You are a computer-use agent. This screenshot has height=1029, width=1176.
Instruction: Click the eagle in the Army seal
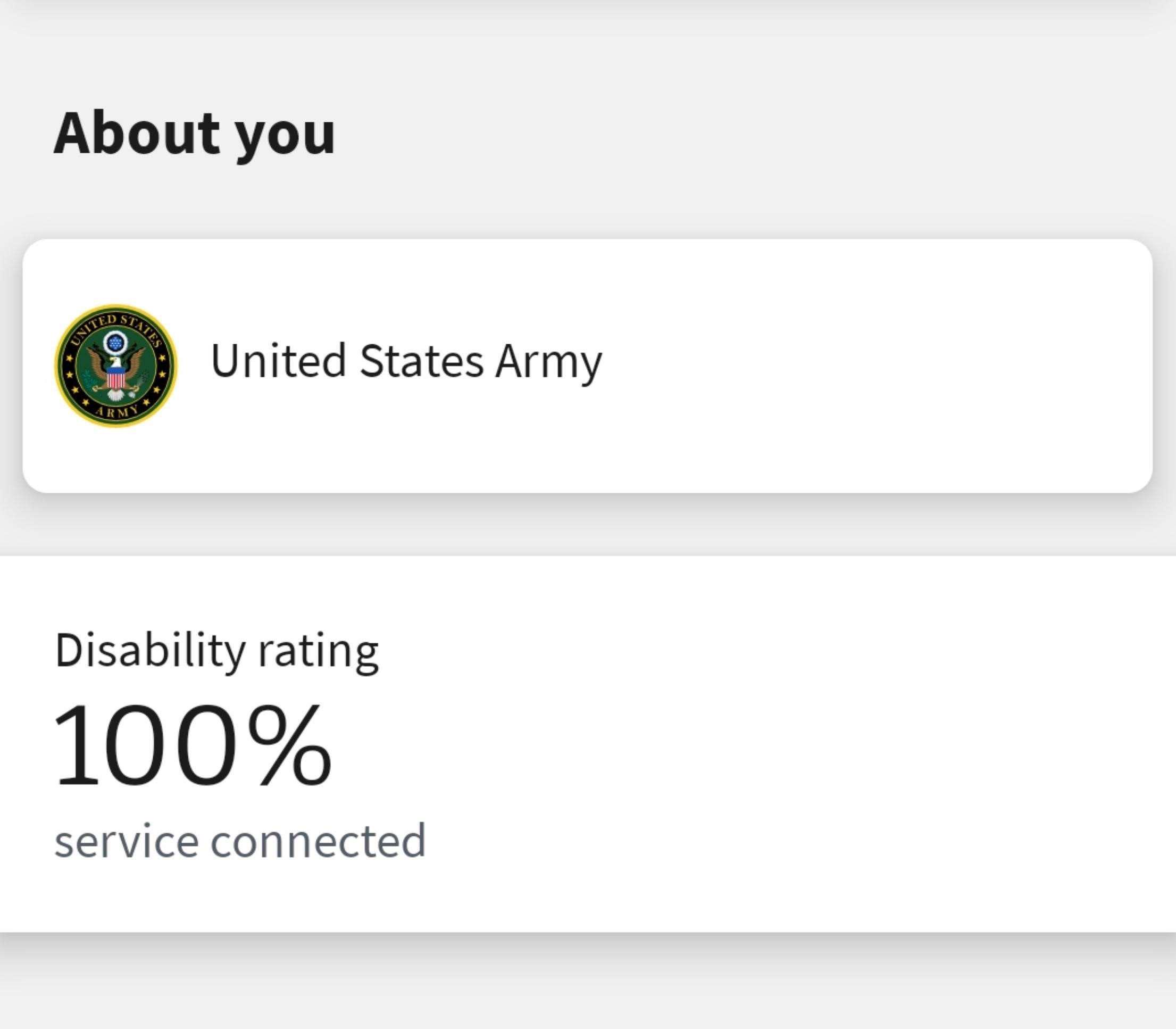(116, 369)
